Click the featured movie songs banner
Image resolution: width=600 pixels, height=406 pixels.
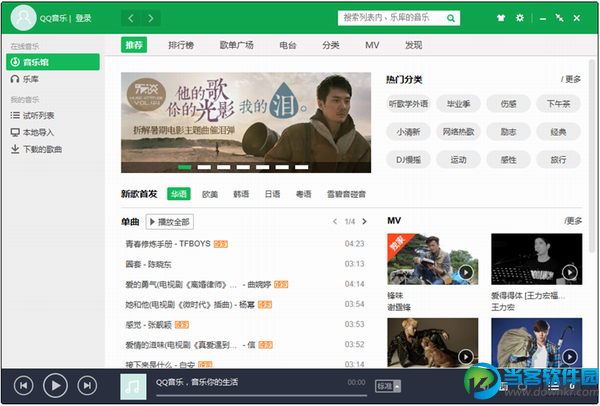tap(246, 122)
